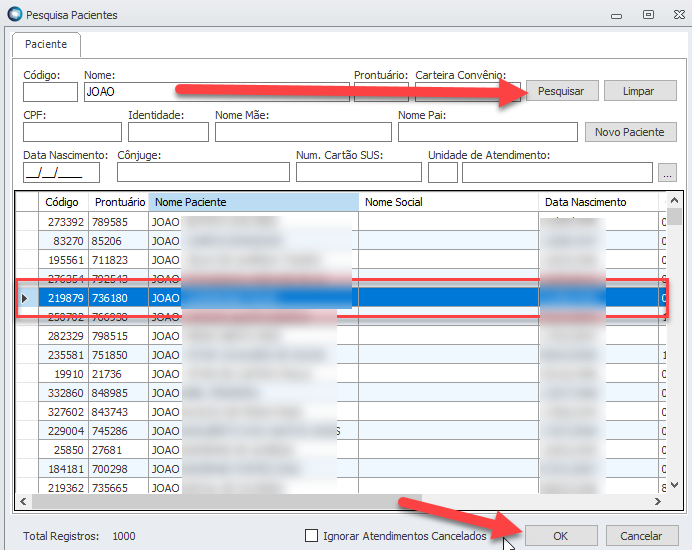Switch to the Paciente tab

(x=46, y=44)
